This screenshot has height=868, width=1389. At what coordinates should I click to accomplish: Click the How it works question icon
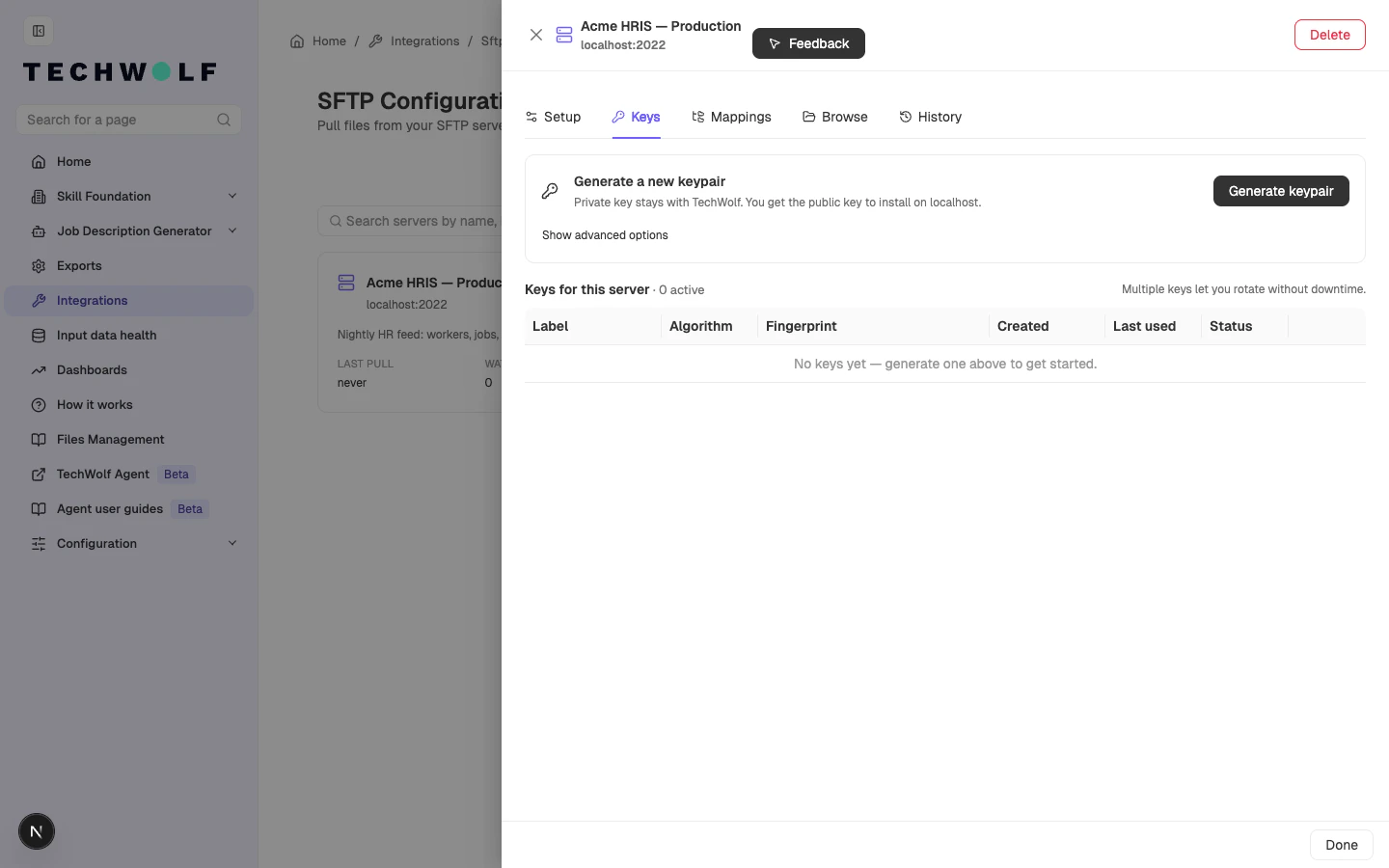coord(39,405)
